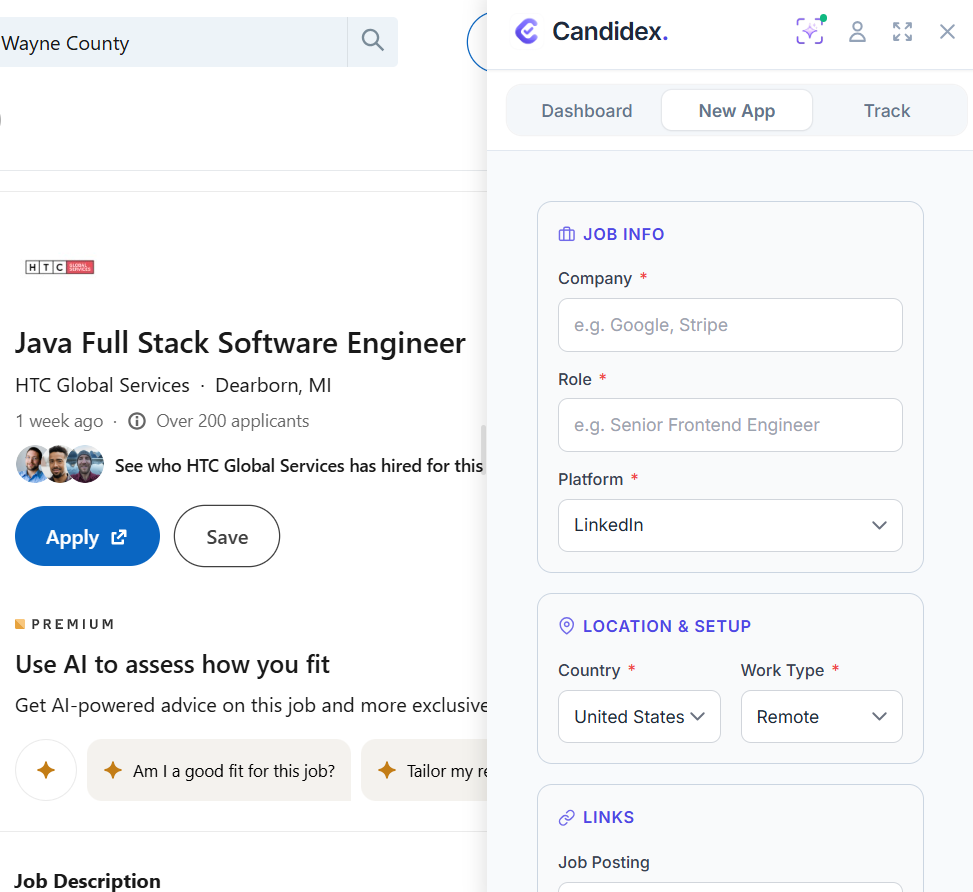Close the Candidex panel
The width and height of the screenshot is (973, 892).
coord(947,32)
